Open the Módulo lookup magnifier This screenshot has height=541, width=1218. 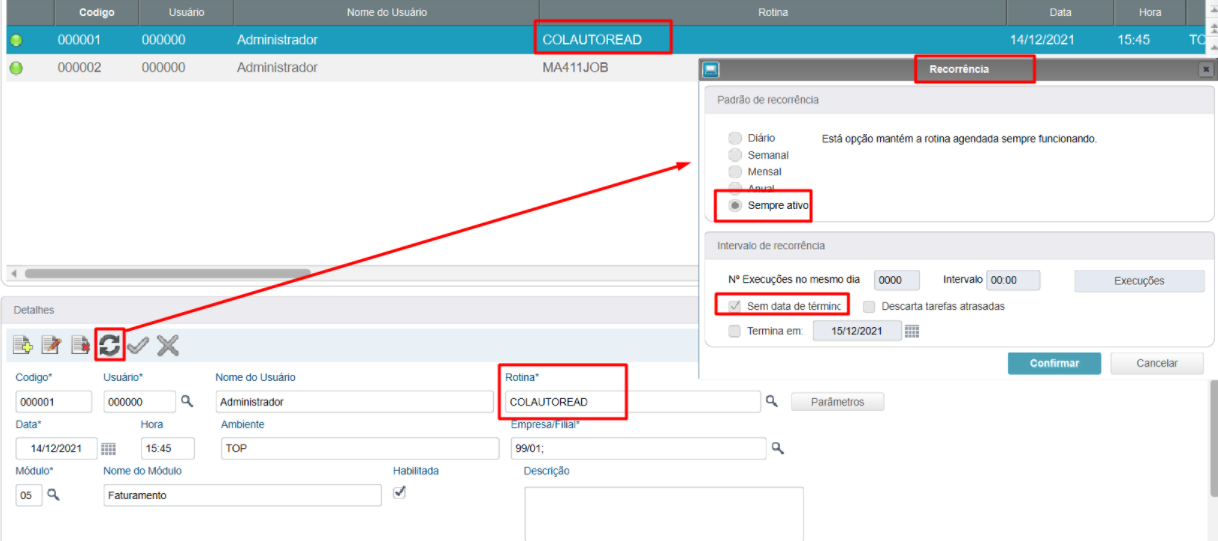click(54, 494)
